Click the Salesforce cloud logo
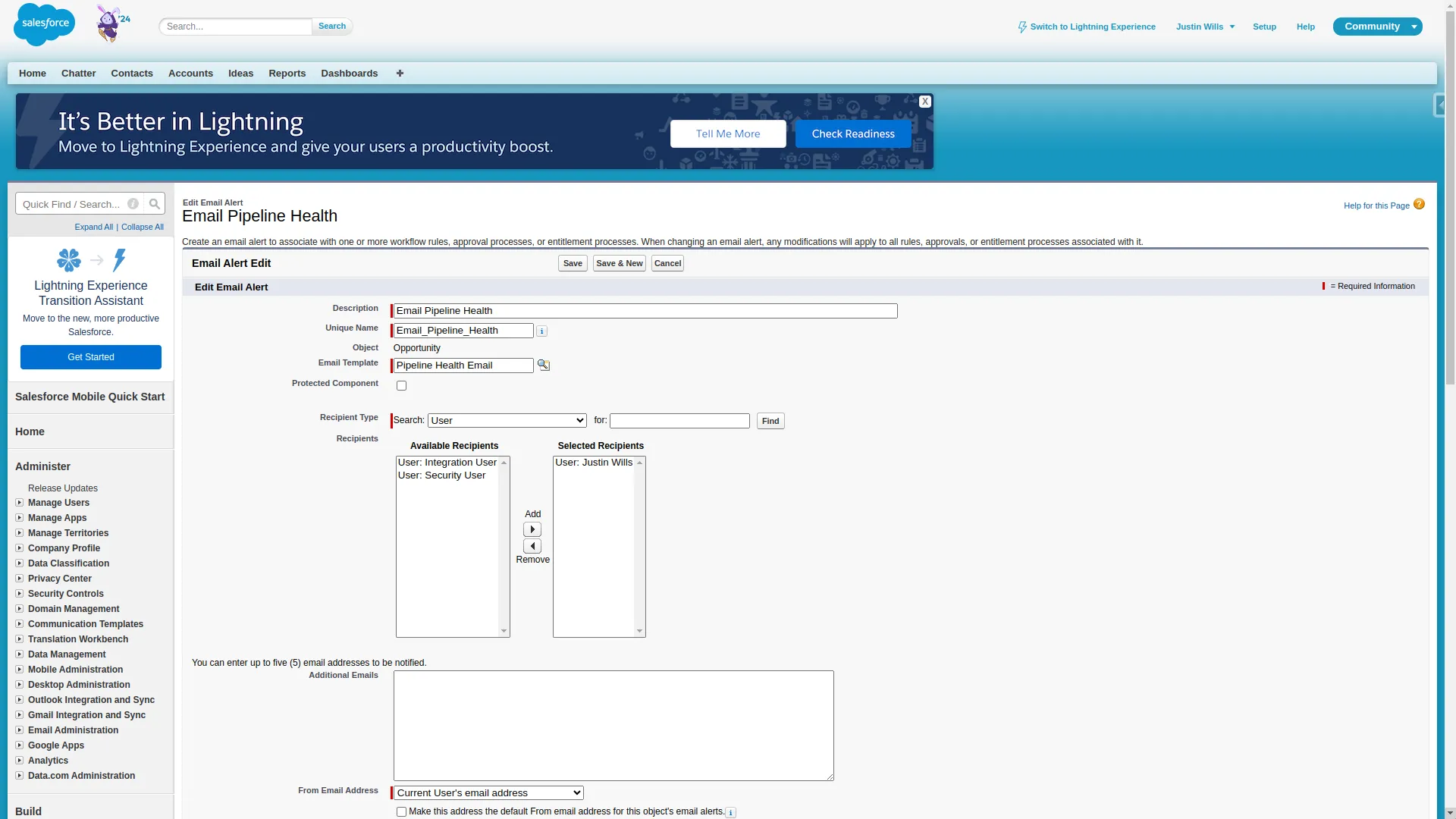 (44, 25)
